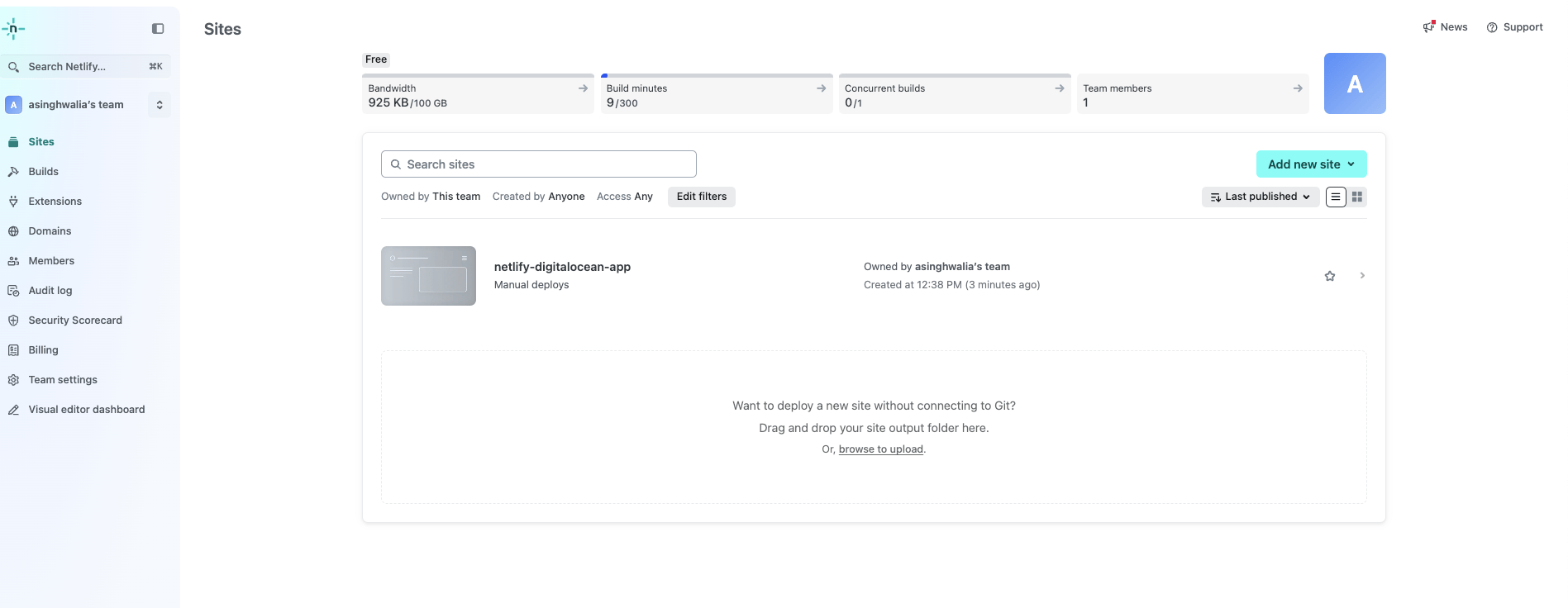Click the Created by Anyone filter

[x=539, y=197]
